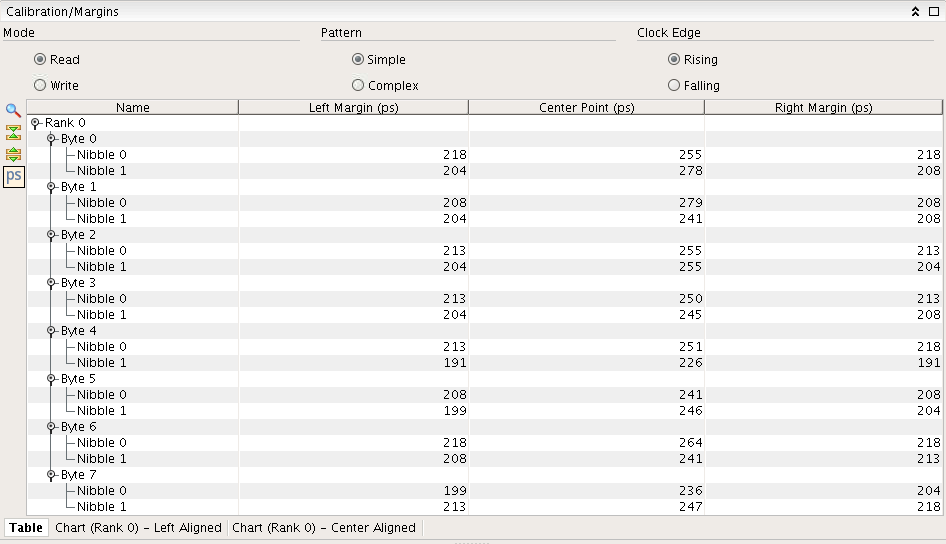The width and height of the screenshot is (946, 544).
Task: Choose the Simple pattern radio button
Action: (358, 60)
